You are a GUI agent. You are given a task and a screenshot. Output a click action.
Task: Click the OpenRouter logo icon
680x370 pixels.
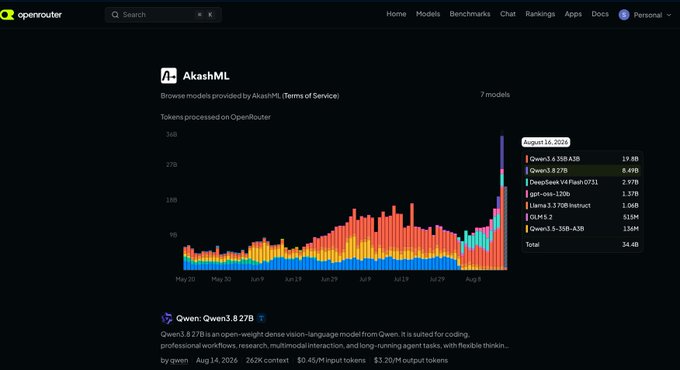pyautogui.click(x=7, y=15)
